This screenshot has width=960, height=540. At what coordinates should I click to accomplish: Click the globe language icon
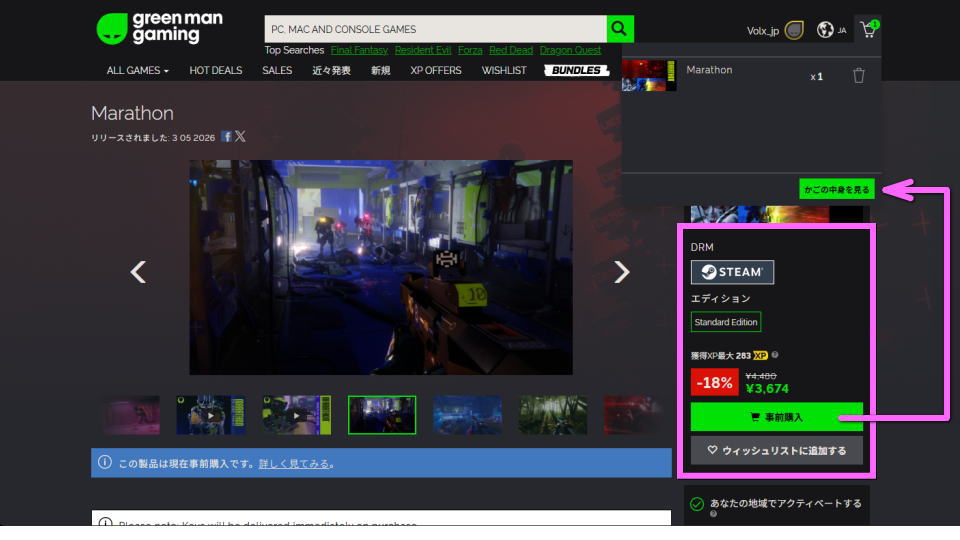(825, 30)
